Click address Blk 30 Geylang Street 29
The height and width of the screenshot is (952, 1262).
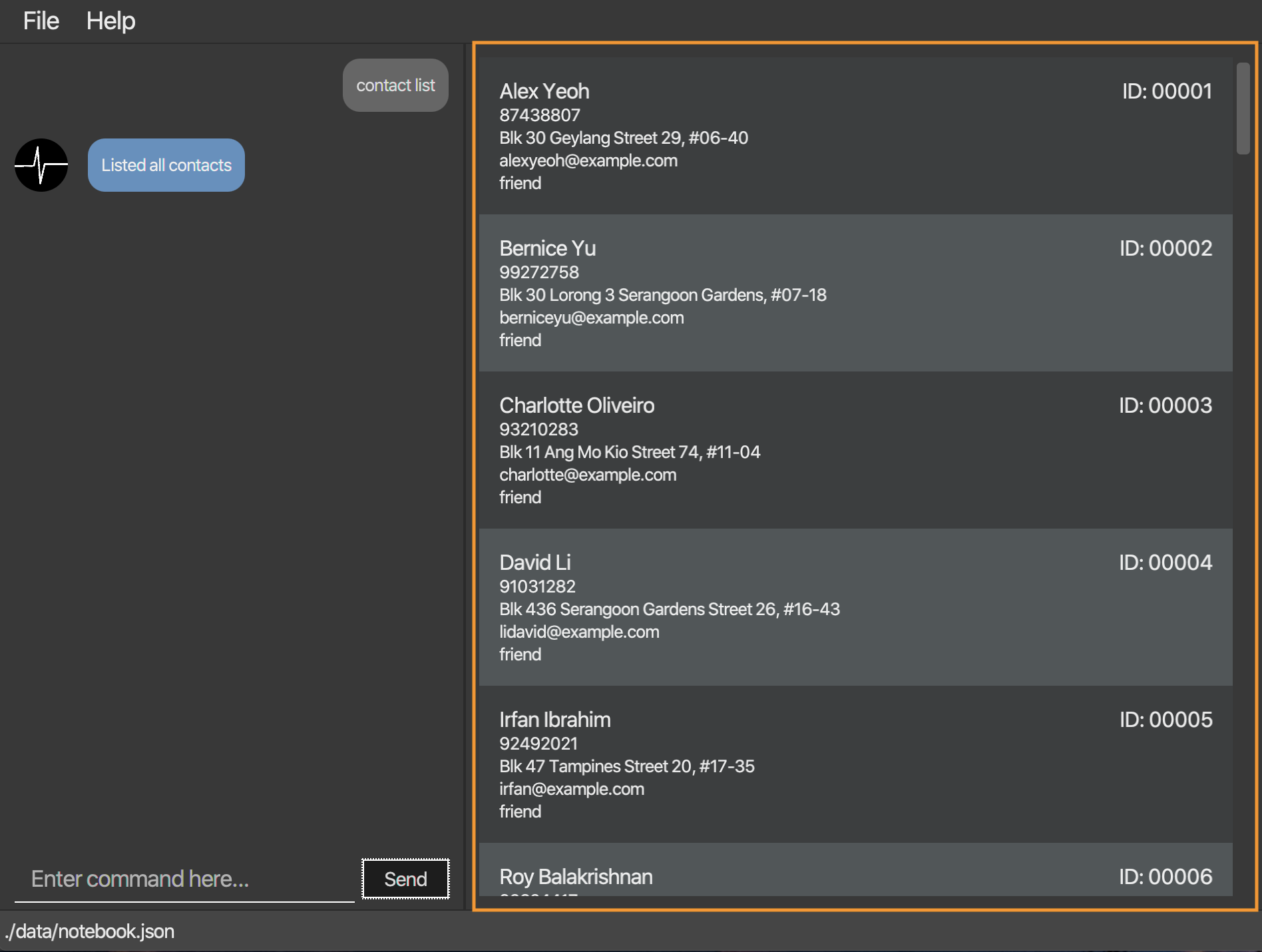tap(624, 138)
